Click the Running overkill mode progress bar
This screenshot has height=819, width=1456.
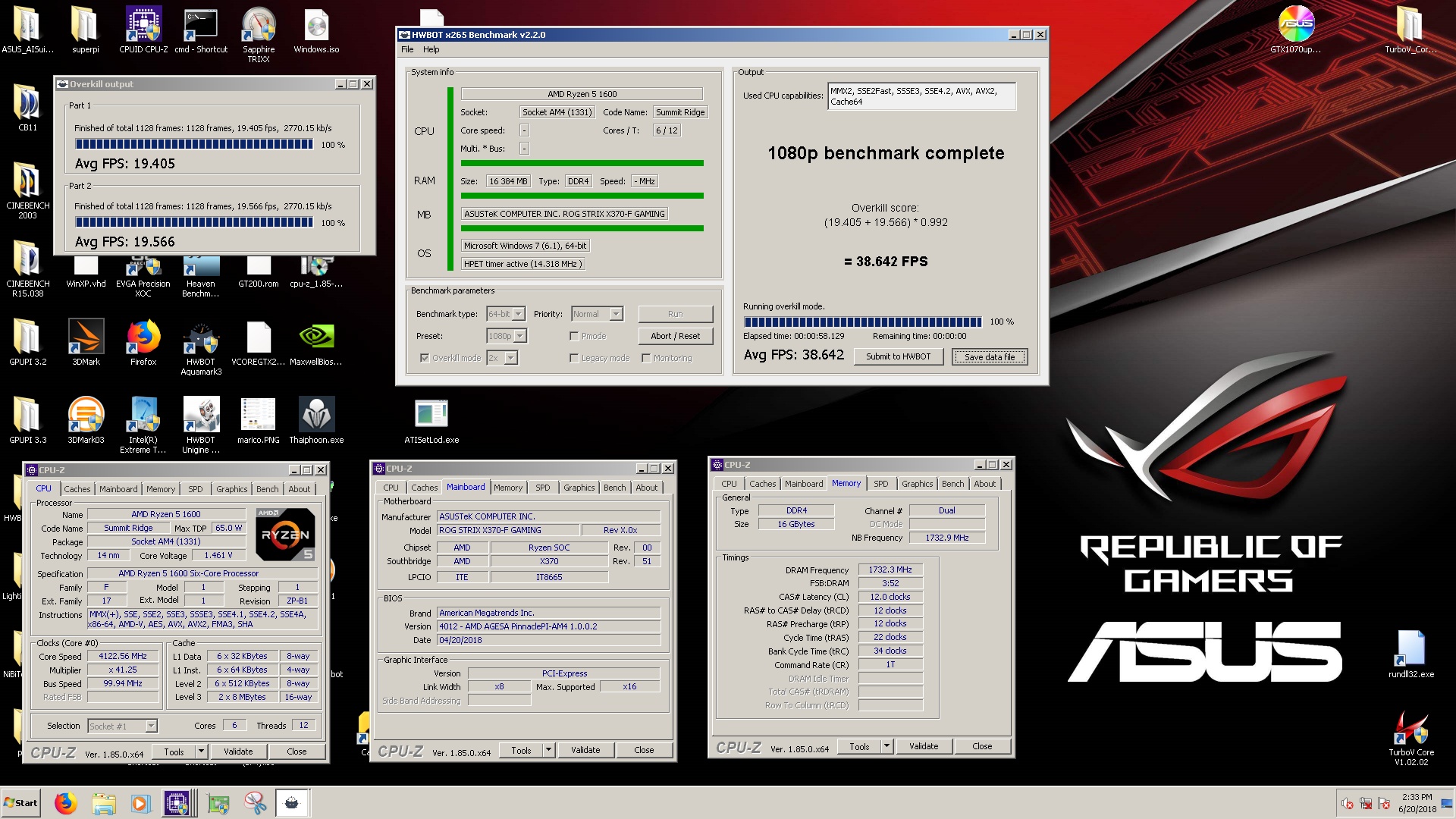coord(863,322)
